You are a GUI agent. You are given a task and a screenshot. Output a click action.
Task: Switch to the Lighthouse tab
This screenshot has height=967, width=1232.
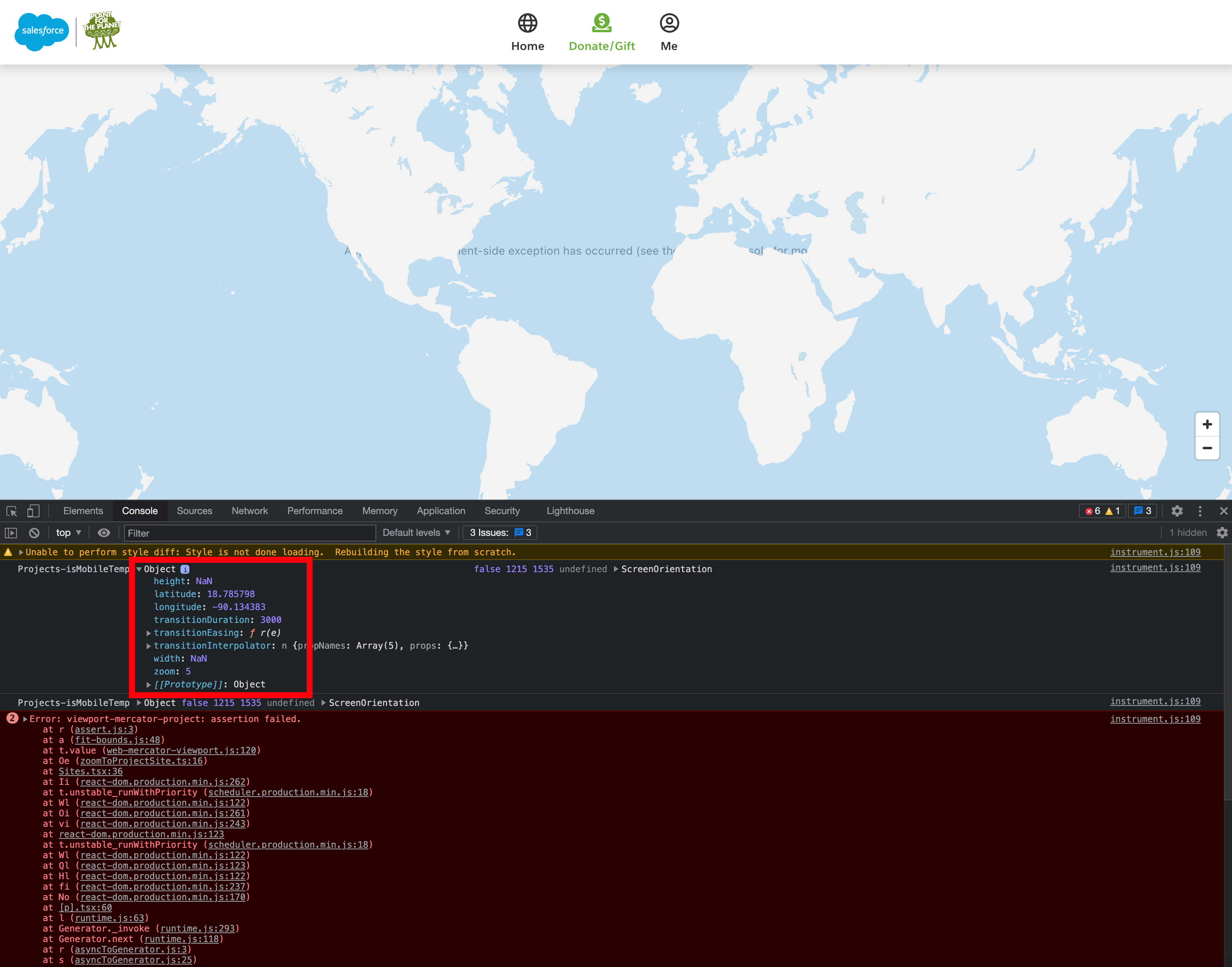[x=570, y=510]
